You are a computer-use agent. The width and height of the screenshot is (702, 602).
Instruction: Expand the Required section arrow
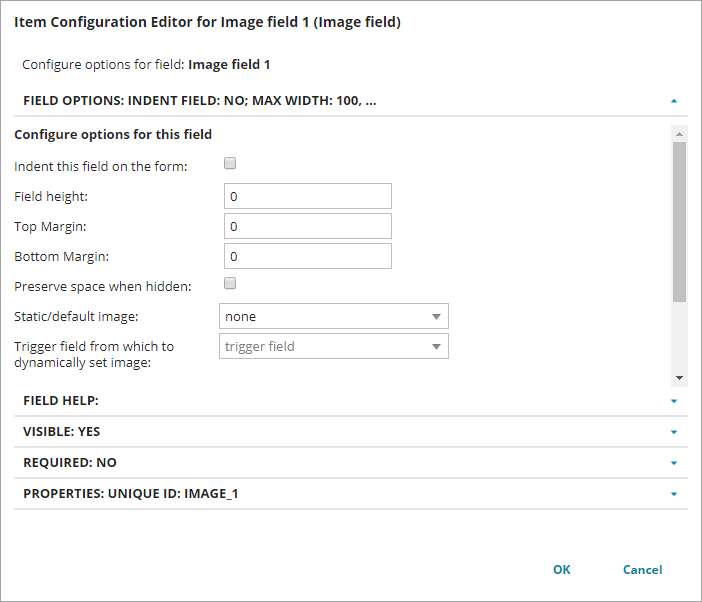(x=674, y=463)
